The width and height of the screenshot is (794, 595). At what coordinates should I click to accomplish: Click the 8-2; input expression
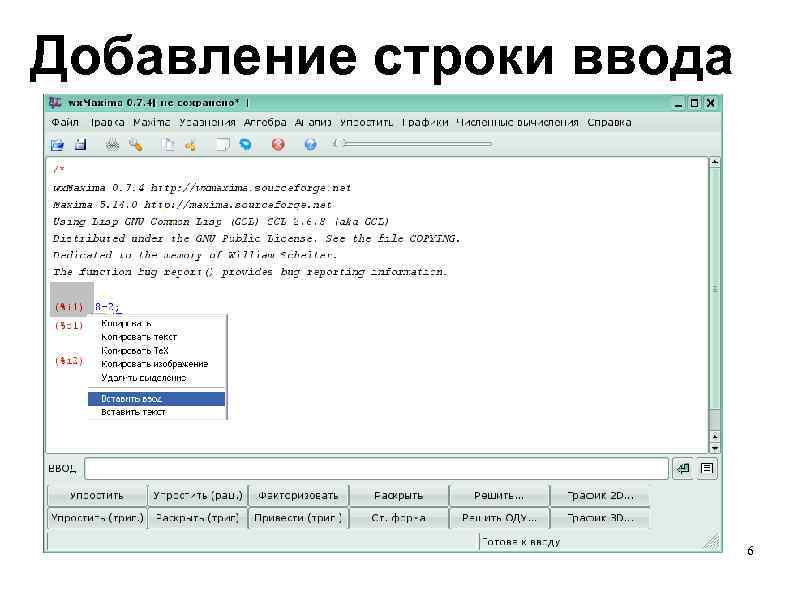pos(107,307)
